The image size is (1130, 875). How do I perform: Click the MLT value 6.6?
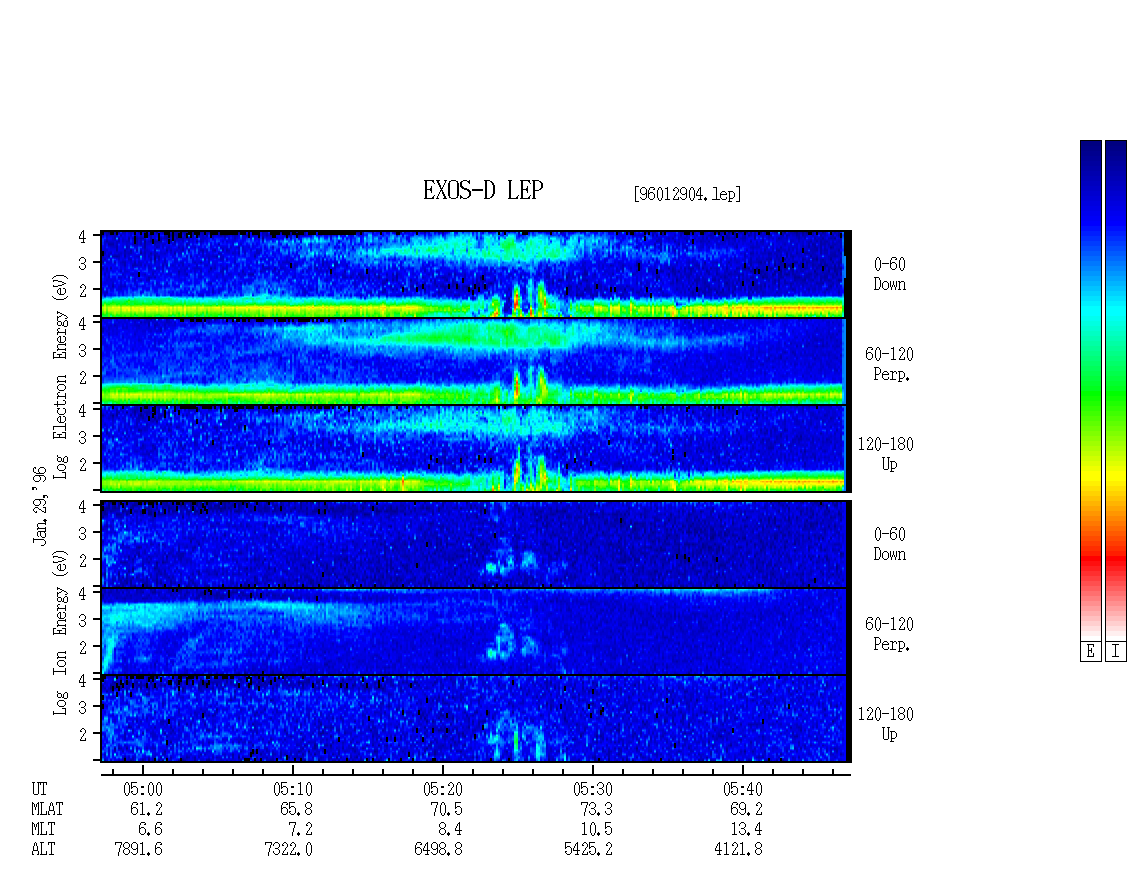point(151,830)
